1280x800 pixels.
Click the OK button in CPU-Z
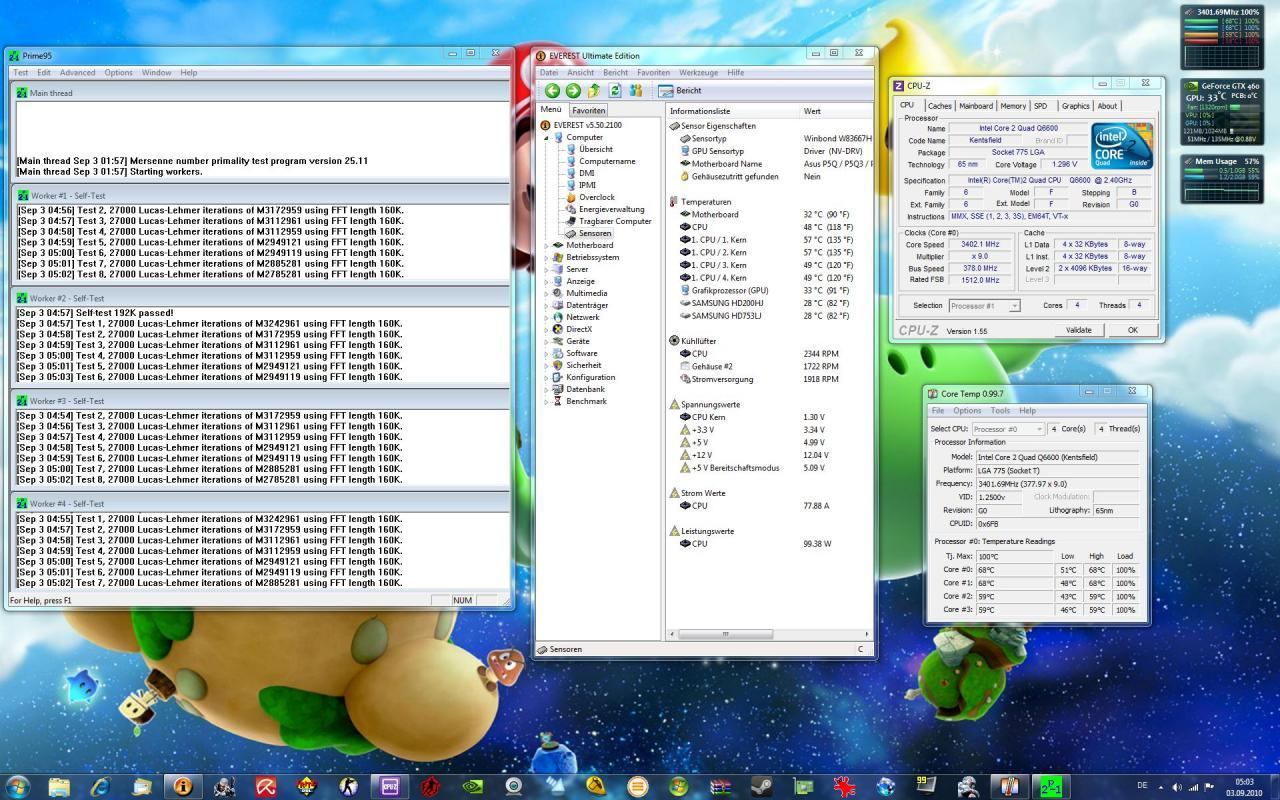[x=1133, y=330]
